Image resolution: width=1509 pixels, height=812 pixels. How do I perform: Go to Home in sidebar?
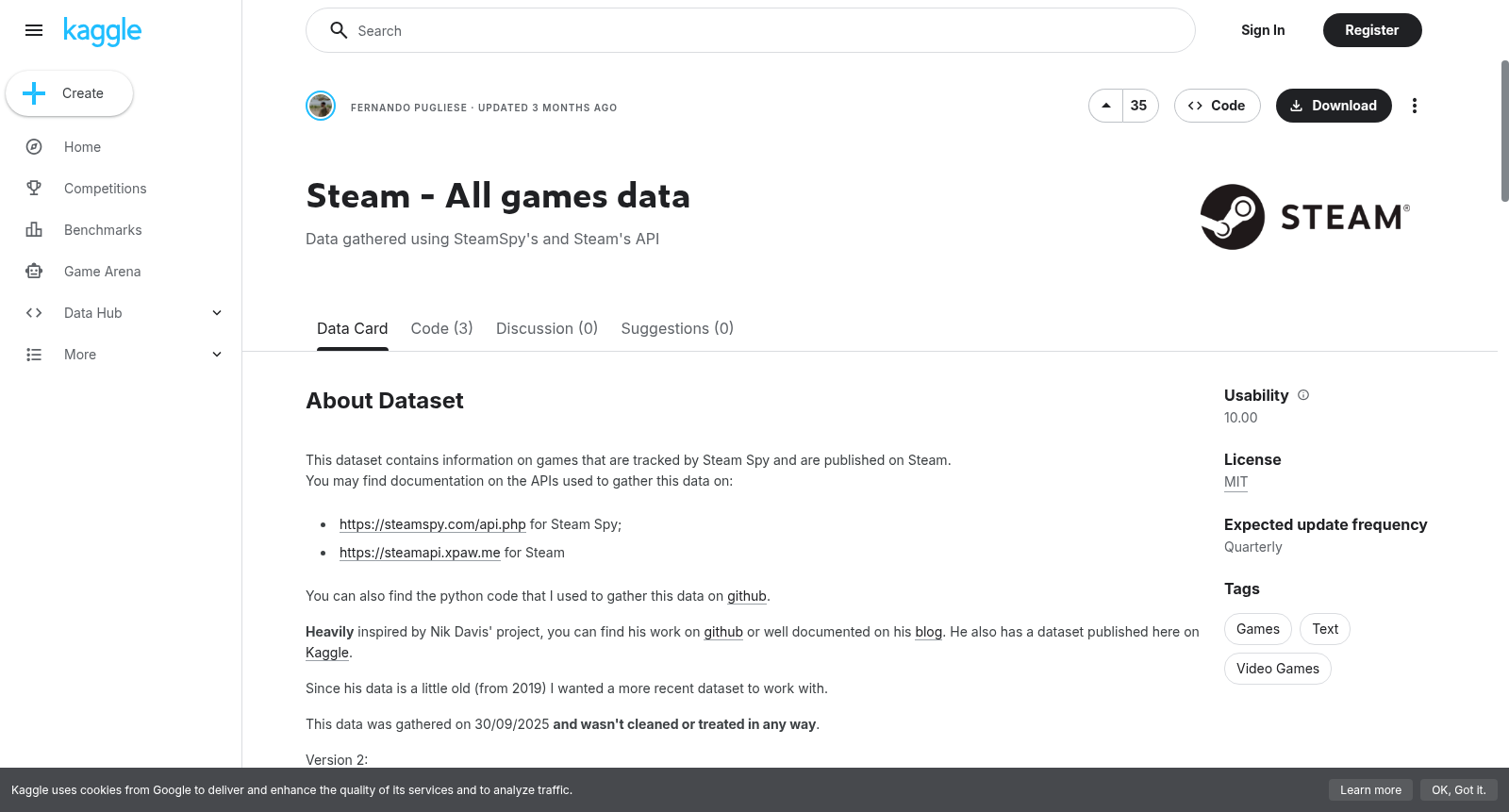[x=82, y=147]
